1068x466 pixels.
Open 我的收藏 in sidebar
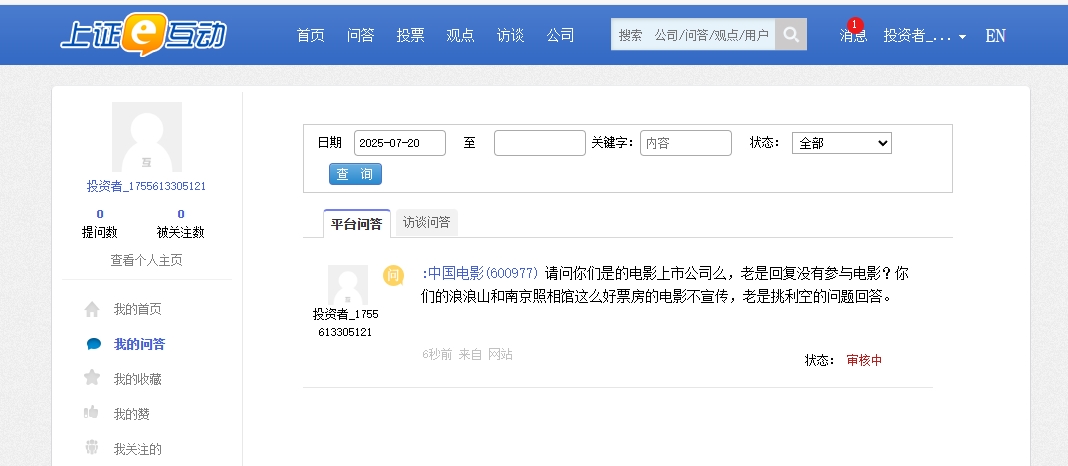[x=138, y=379]
